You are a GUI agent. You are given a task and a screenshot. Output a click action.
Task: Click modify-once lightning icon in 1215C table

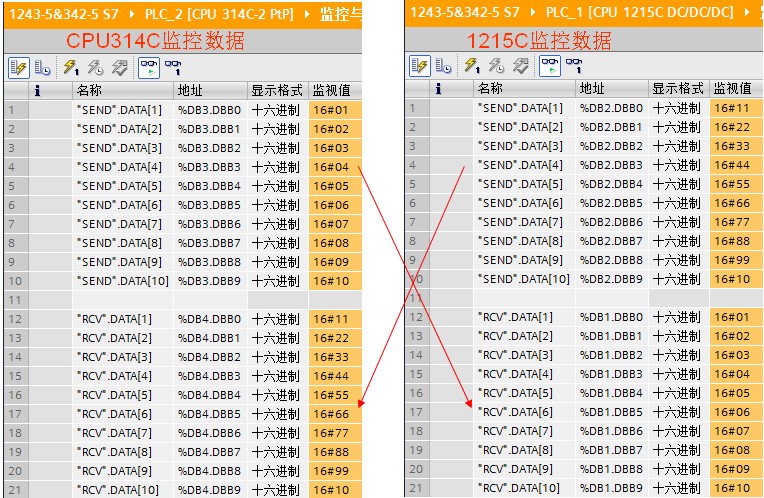[472, 66]
